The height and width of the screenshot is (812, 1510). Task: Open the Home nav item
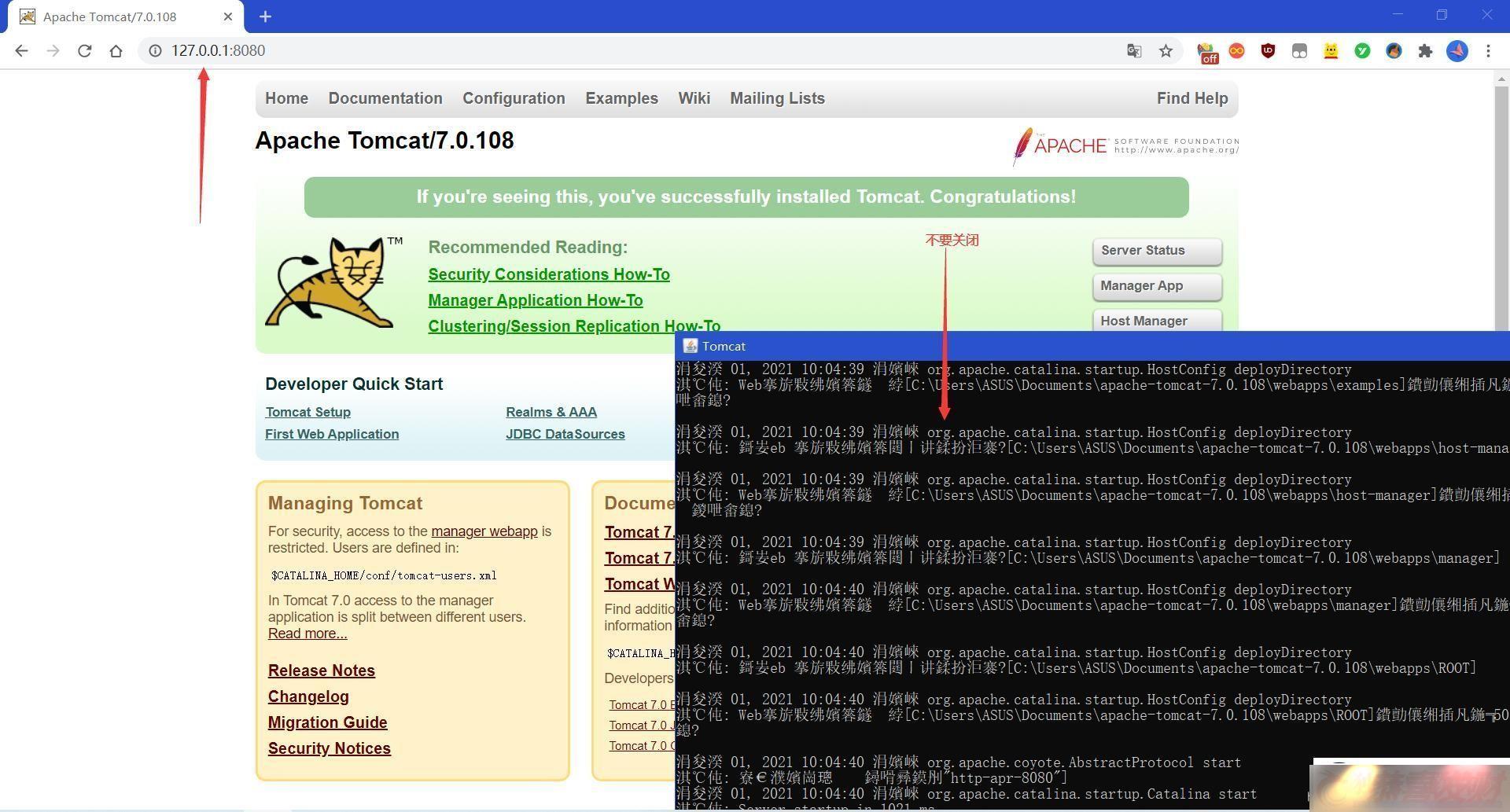click(286, 98)
